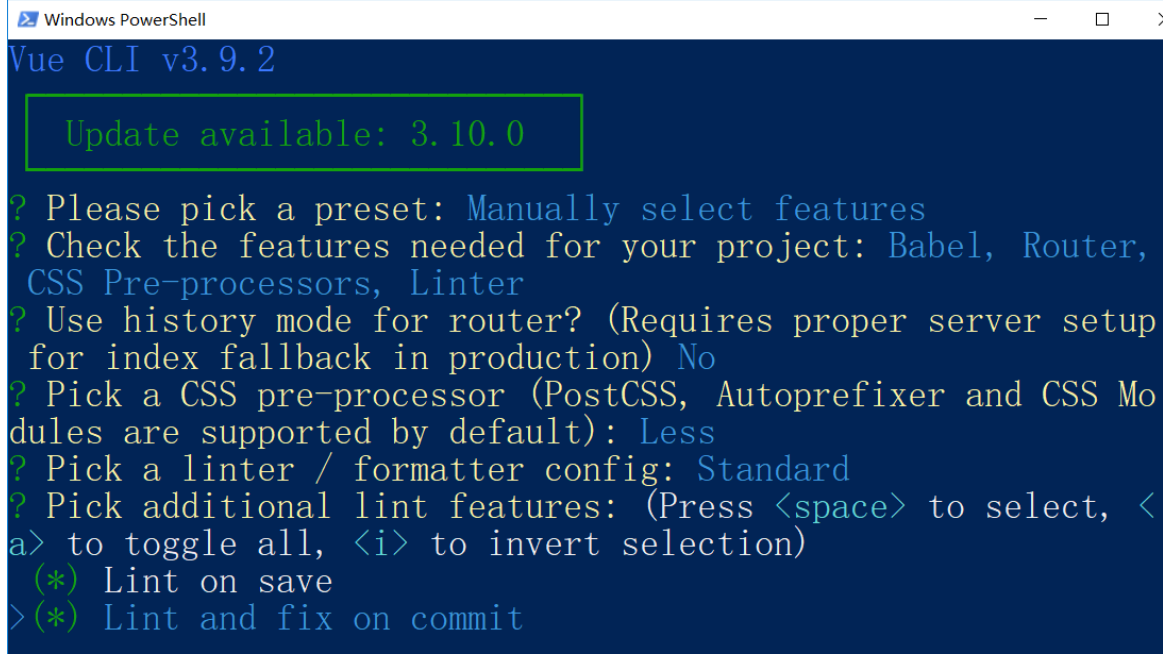Click the Update available: 3.10.0 notice box

pos(304,133)
